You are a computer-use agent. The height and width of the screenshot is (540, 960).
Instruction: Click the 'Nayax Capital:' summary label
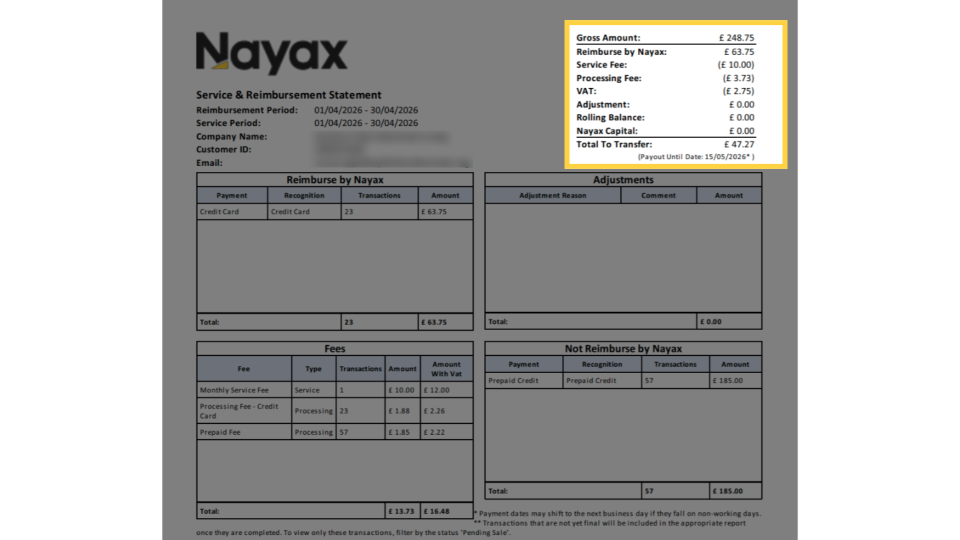607,131
